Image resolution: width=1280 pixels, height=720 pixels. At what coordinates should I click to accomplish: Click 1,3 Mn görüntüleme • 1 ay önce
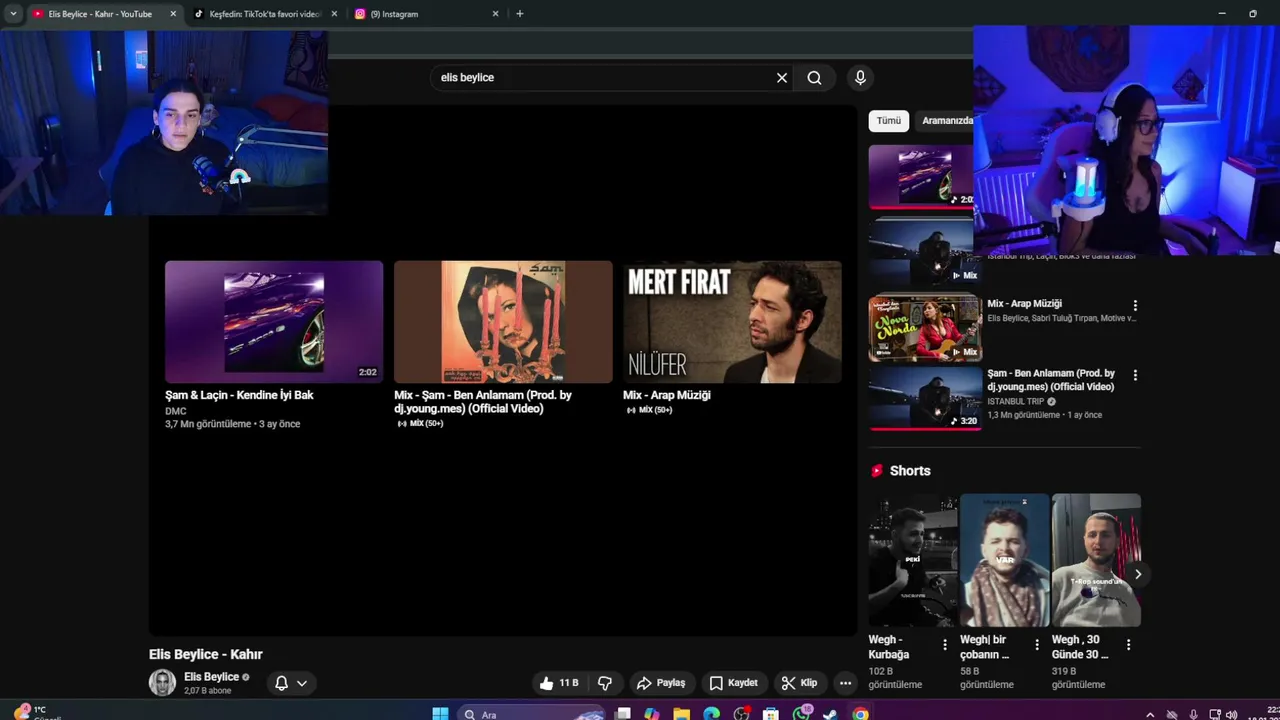point(1044,415)
